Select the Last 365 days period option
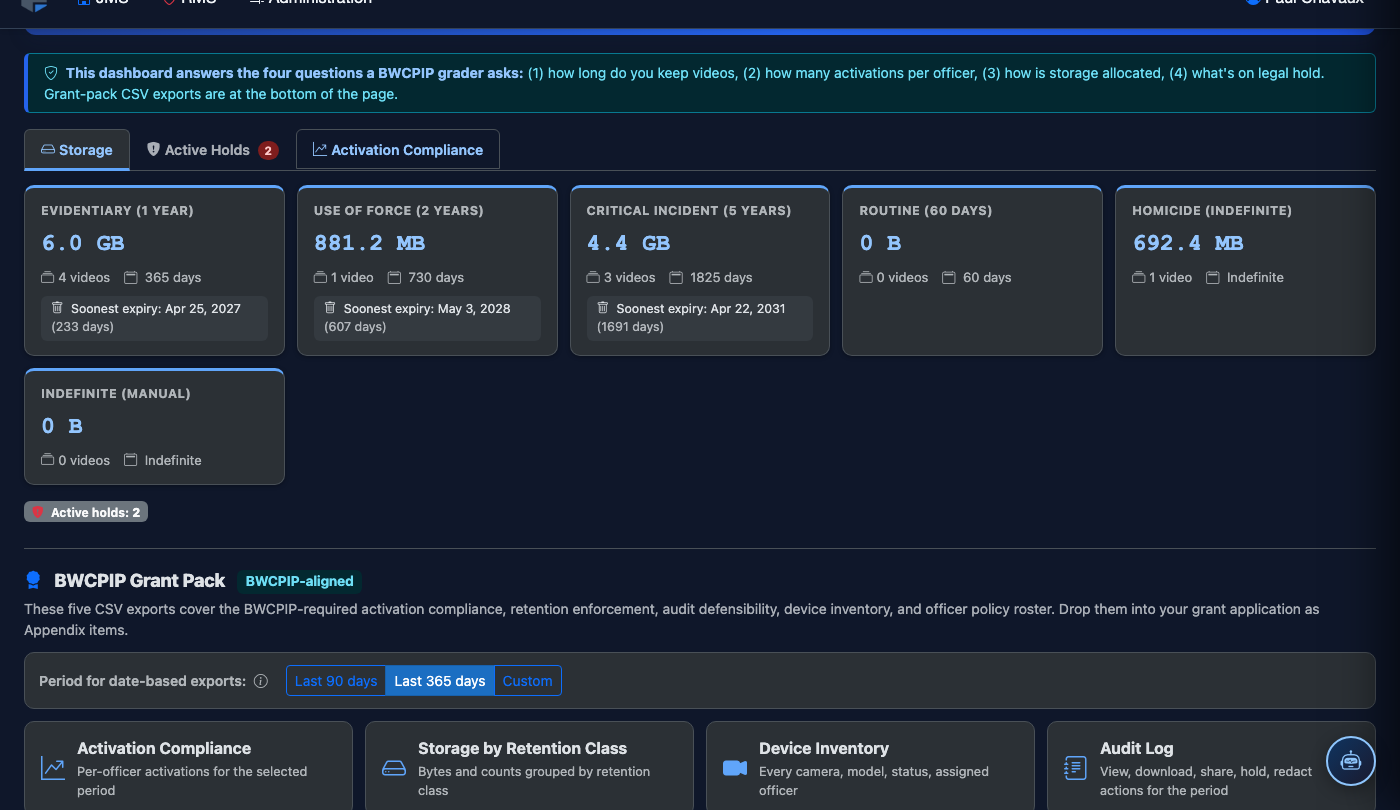Image resolution: width=1400 pixels, height=810 pixels. [x=440, y=681]
